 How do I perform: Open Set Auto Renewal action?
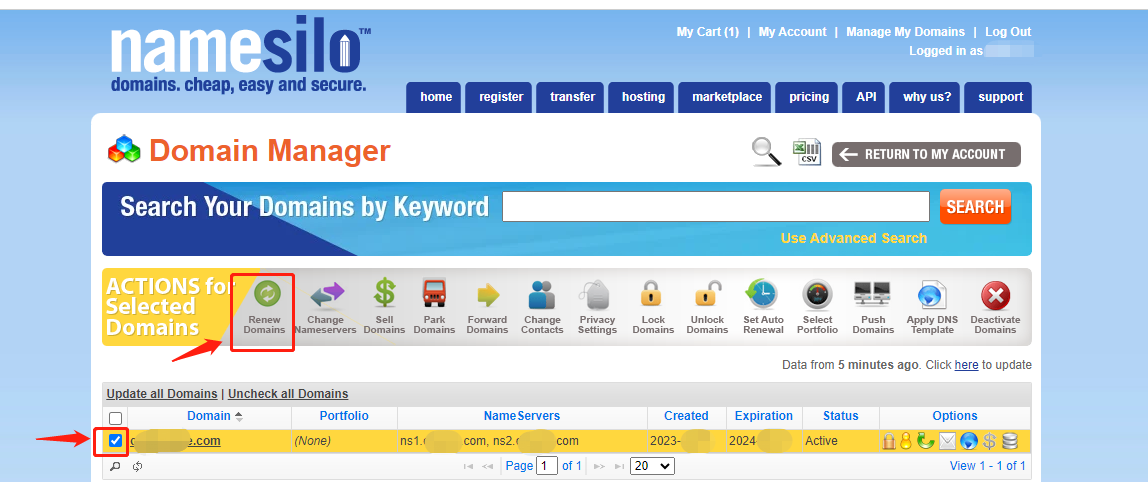click(x=762, y=295)
